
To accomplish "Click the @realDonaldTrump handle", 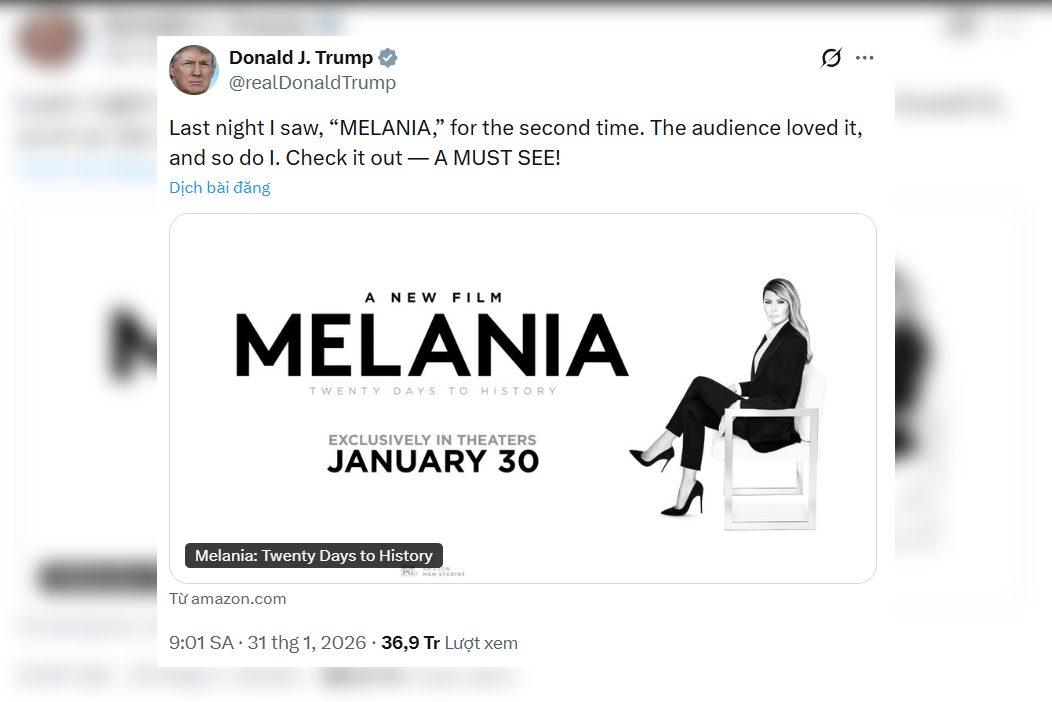I will click(313, 83).
